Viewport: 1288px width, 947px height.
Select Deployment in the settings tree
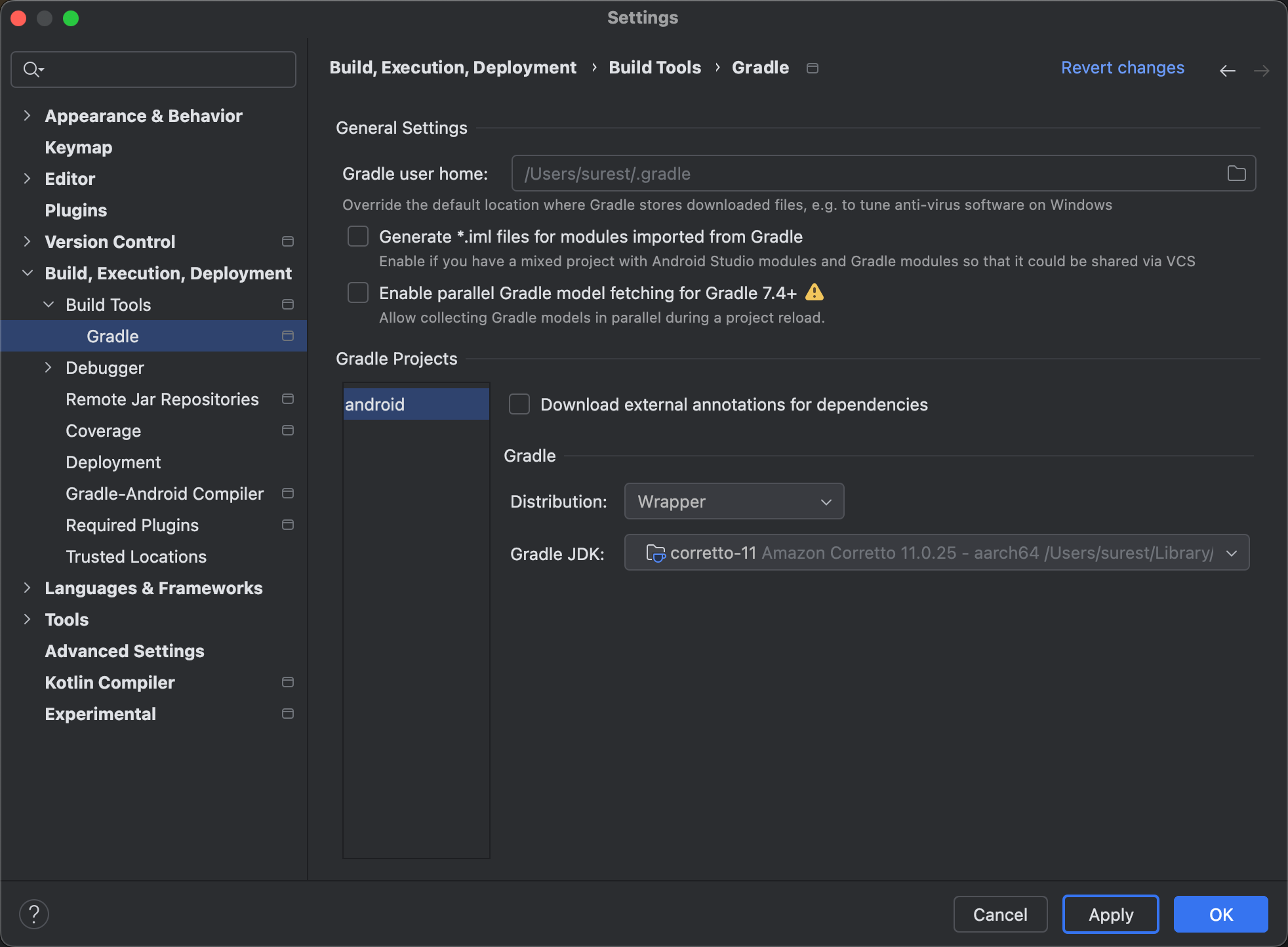(x=113, y=462)
